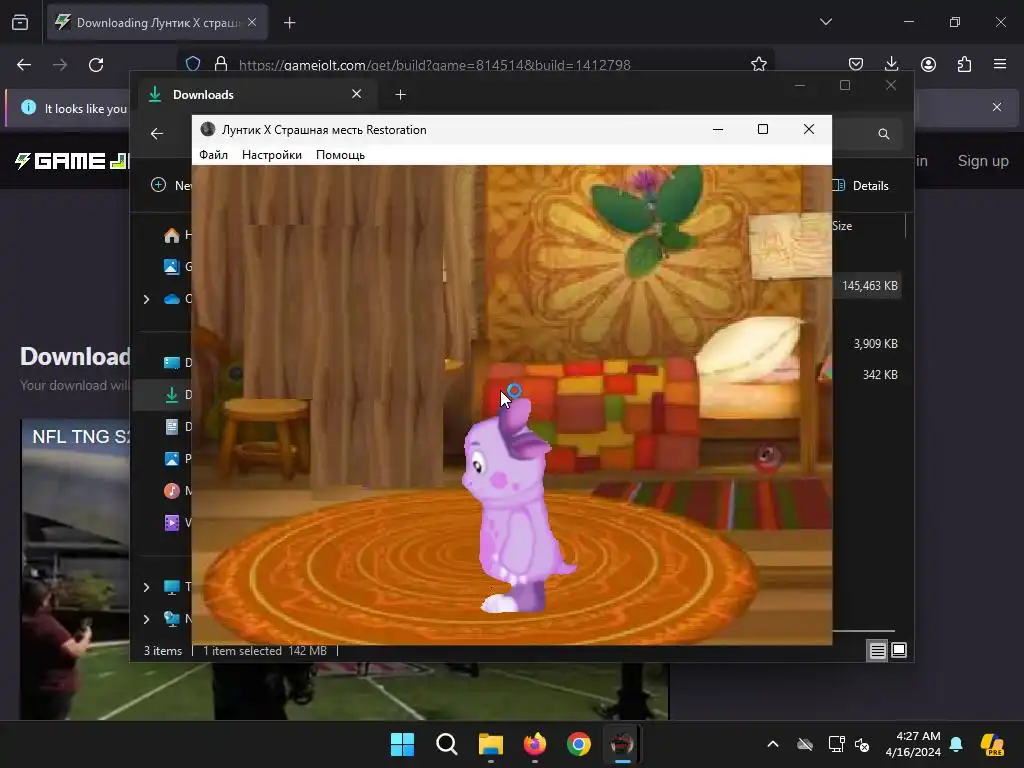Viewport: 1024px width, 768px height.
Task: Dismiss the 'It looks like you' notification bar
Action: (997, 106)
